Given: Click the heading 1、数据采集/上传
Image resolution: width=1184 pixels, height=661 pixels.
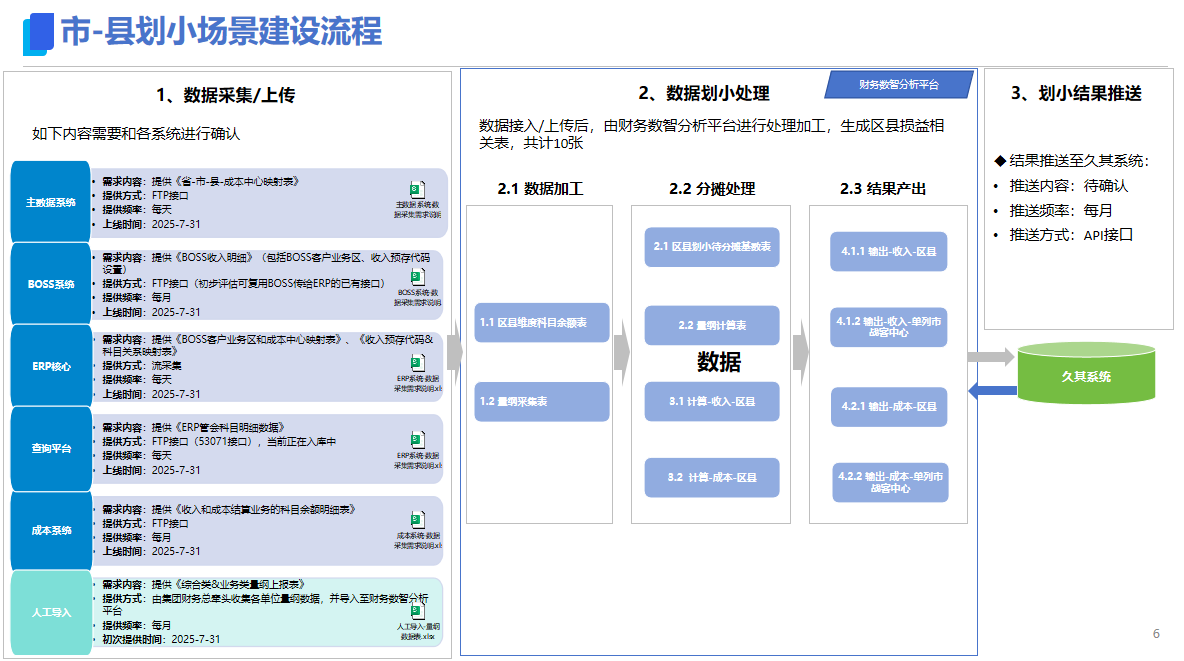Looking at the screenshot, I should point(225,95).
